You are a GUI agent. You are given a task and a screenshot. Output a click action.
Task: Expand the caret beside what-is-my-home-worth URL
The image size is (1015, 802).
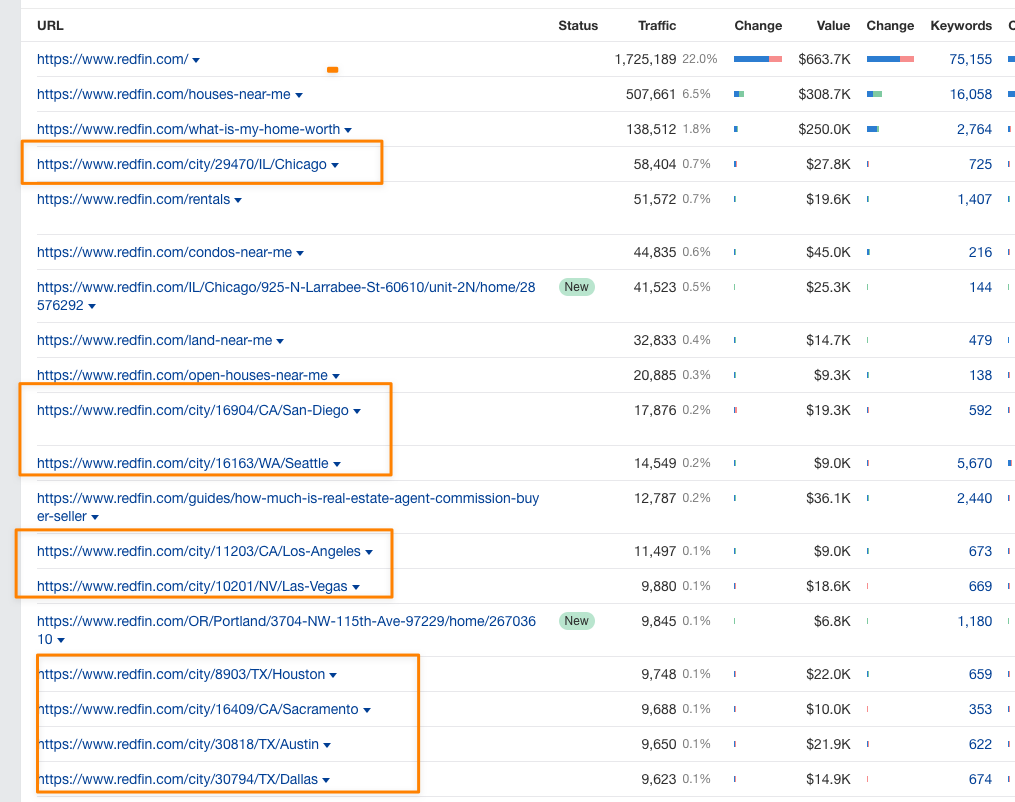[348, 130]
